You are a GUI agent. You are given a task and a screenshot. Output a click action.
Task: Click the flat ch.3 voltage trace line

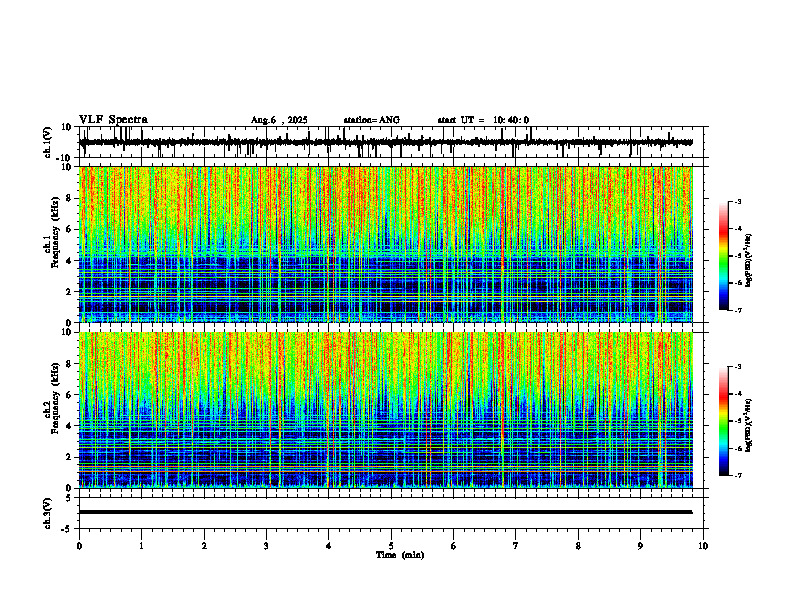point(386,512)
